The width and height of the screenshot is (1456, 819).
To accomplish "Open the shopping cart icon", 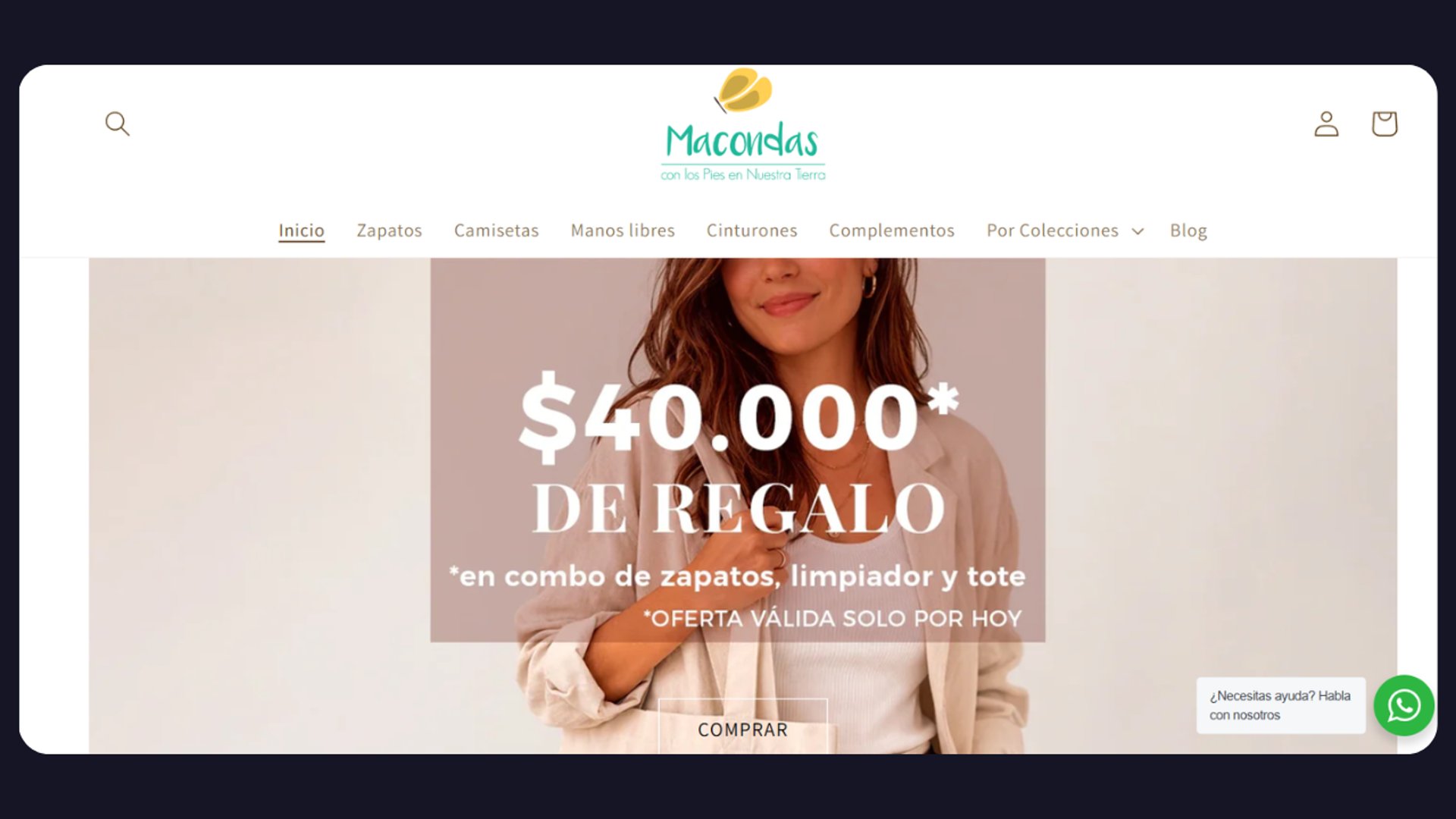I will click(1384, 124).
